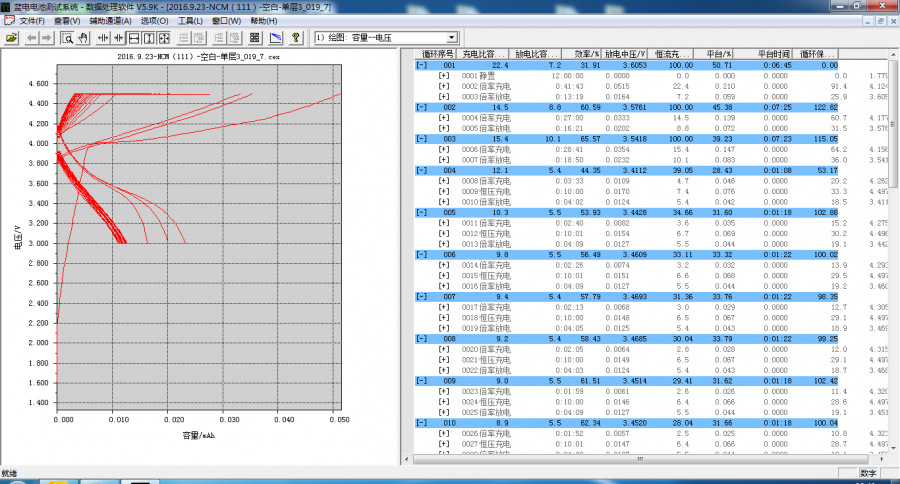Click the 平台时间 column header

[765, 54]
